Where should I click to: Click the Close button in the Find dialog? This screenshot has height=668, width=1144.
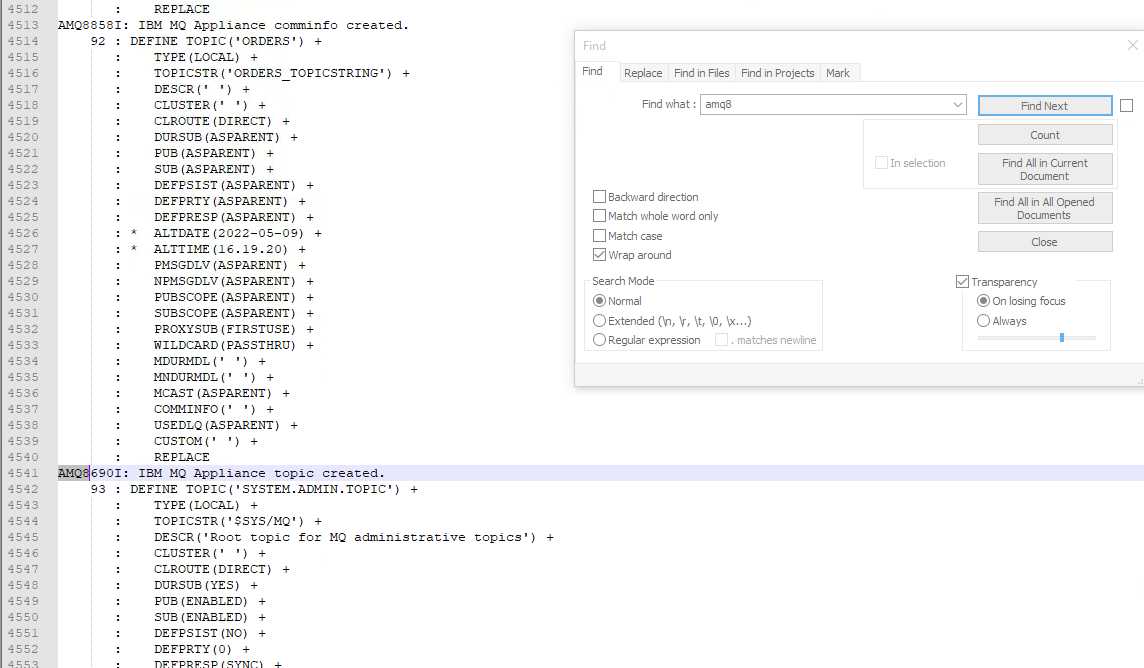click(1045, 242)
